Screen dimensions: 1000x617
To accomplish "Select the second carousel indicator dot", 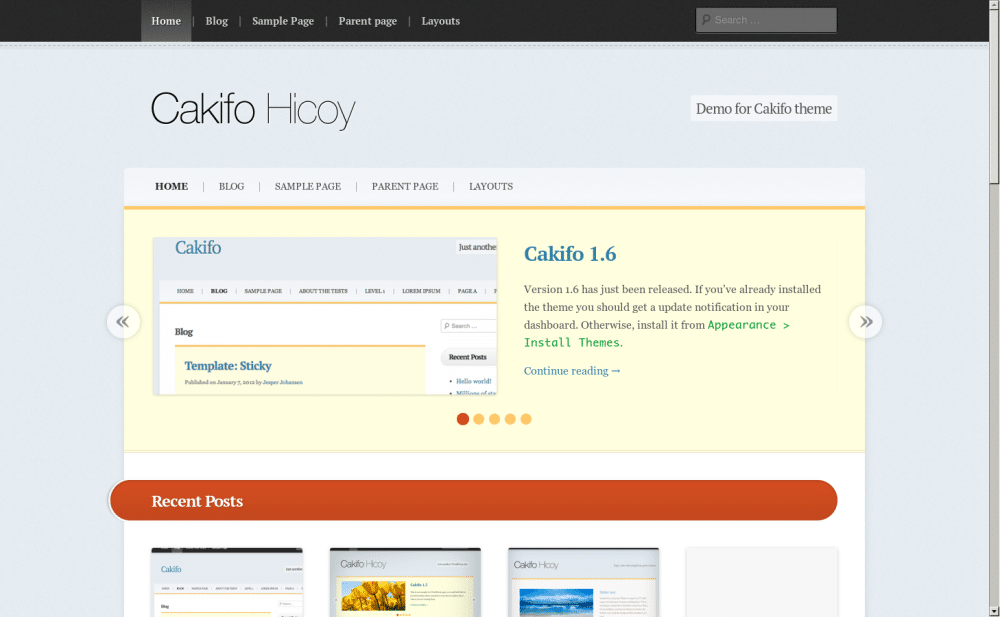I will point(478,419).
